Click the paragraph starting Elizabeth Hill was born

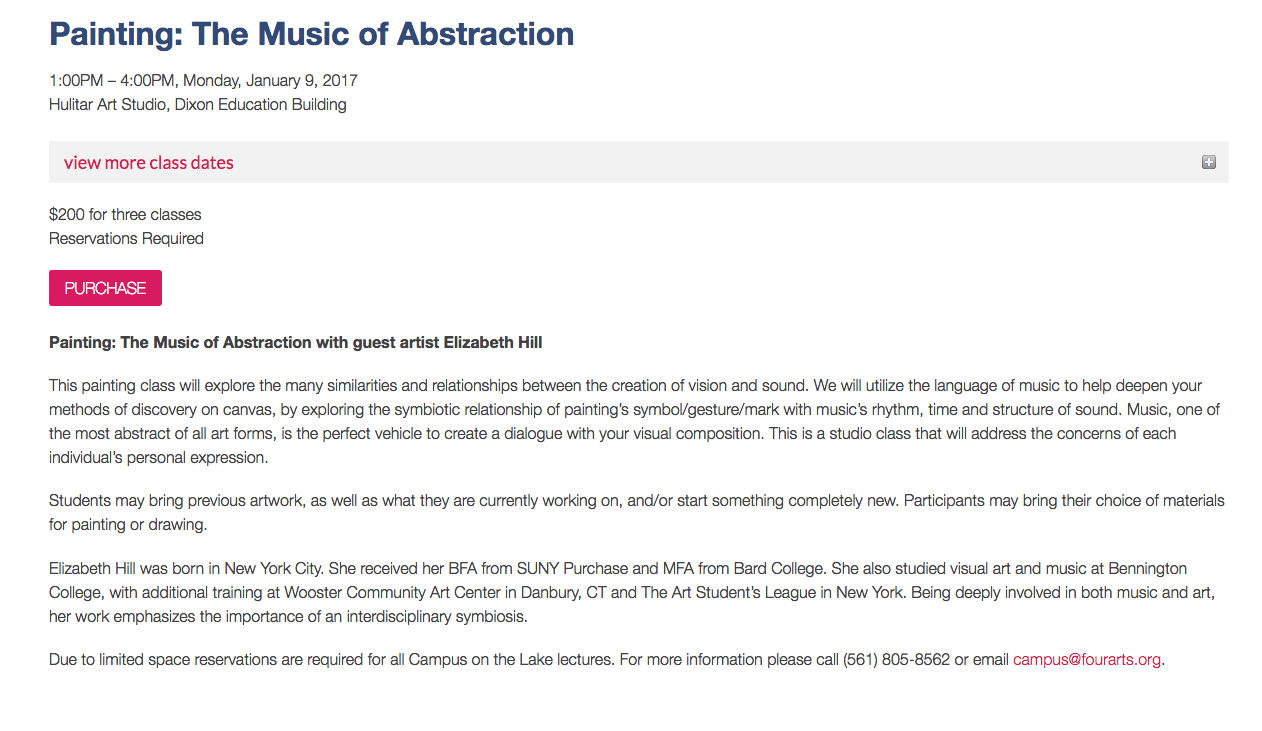[632, 592]
